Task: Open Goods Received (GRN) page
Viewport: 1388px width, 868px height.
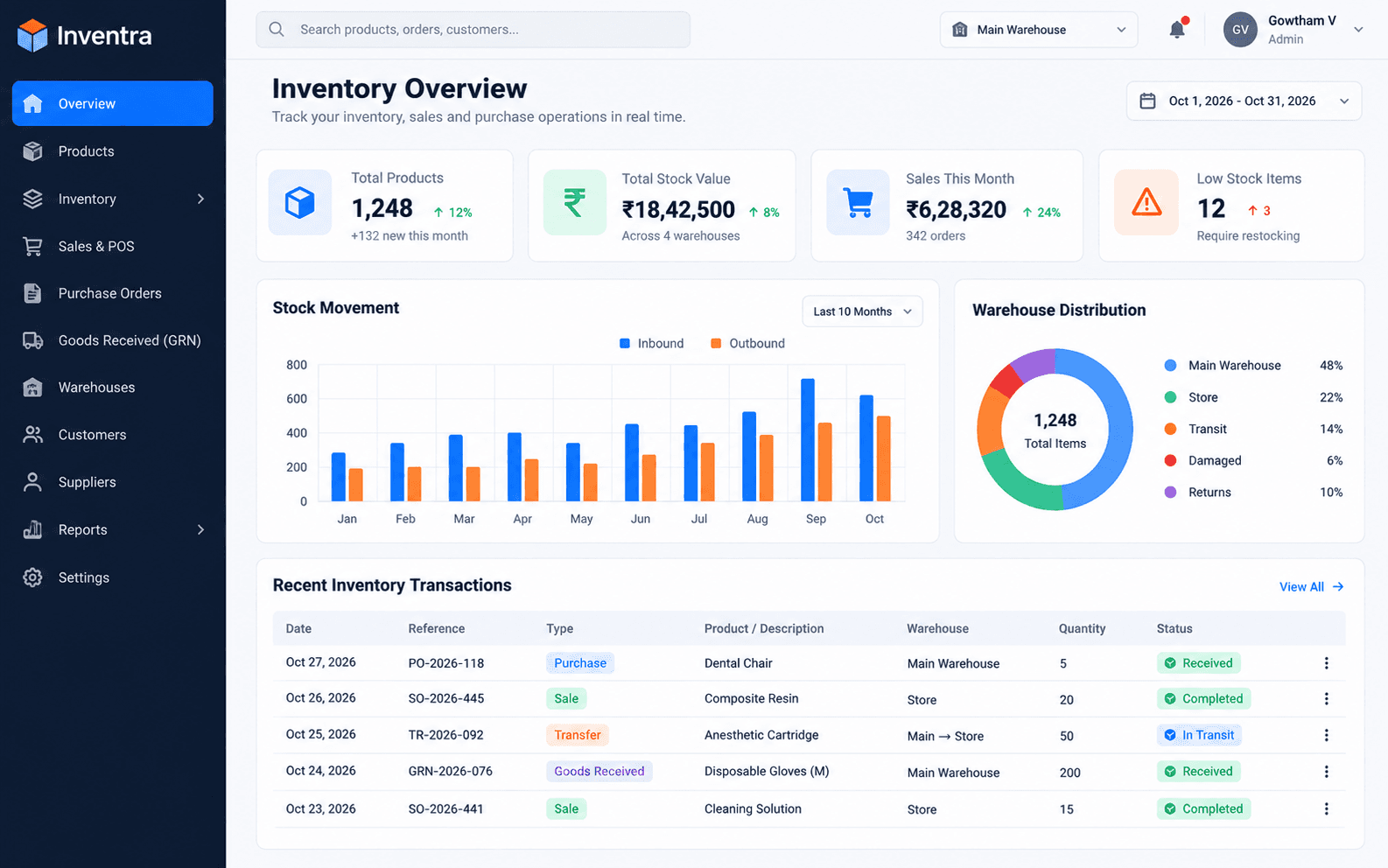Action: pyautogui.click(x=113, y=340)
